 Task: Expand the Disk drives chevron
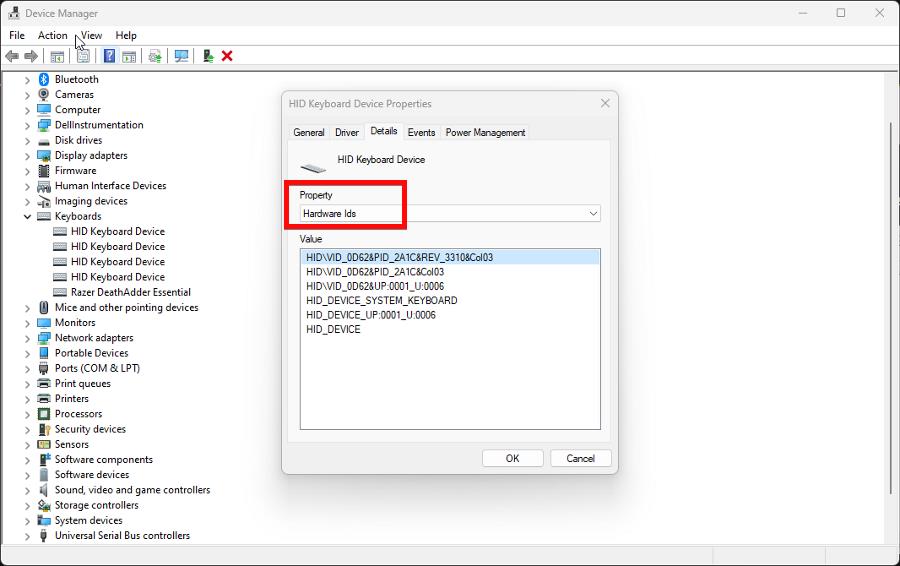27,141
